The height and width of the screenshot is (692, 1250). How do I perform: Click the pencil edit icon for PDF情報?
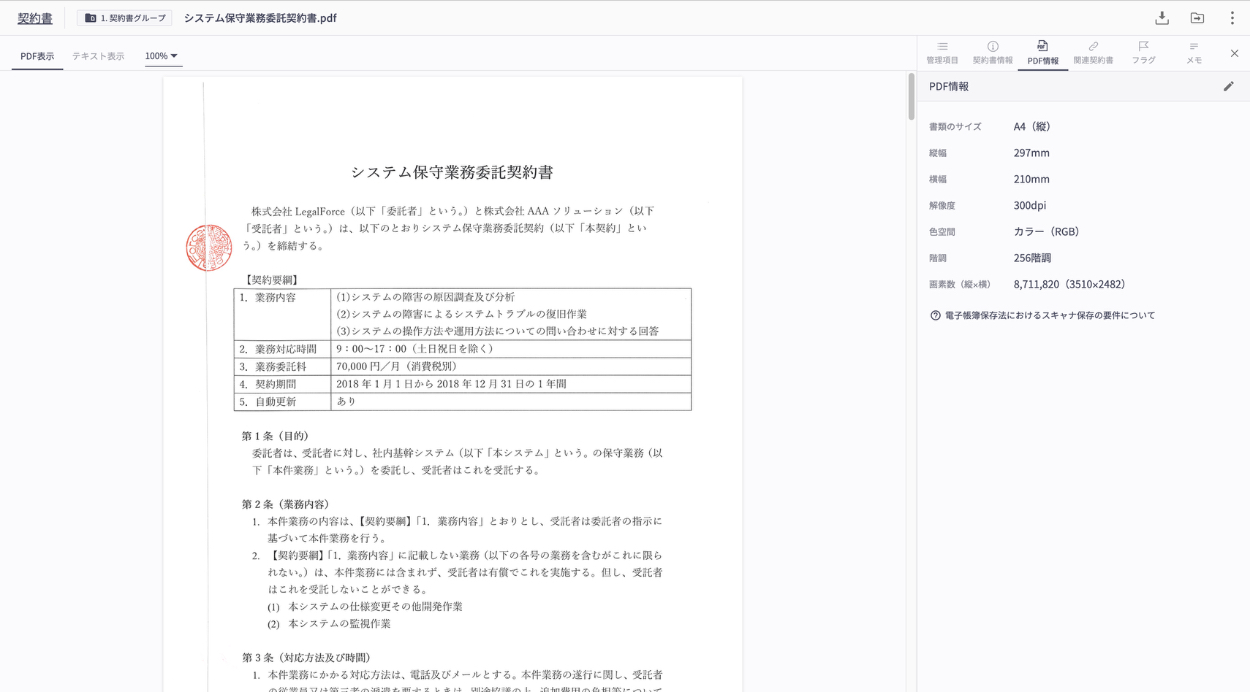click(1228, 86)
